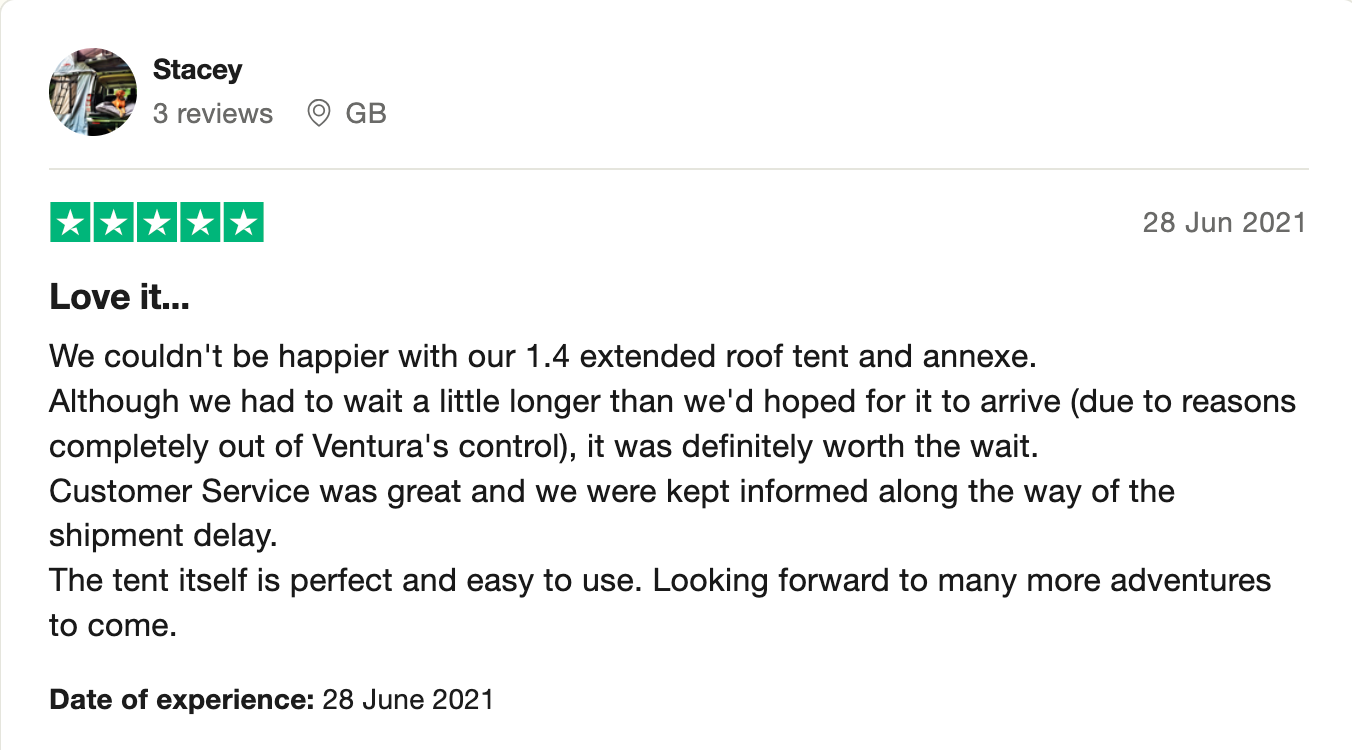Viewport: 1352px width, 750px height.
Task: Select the fourth green rating star
Action: [x=200, y=223]
